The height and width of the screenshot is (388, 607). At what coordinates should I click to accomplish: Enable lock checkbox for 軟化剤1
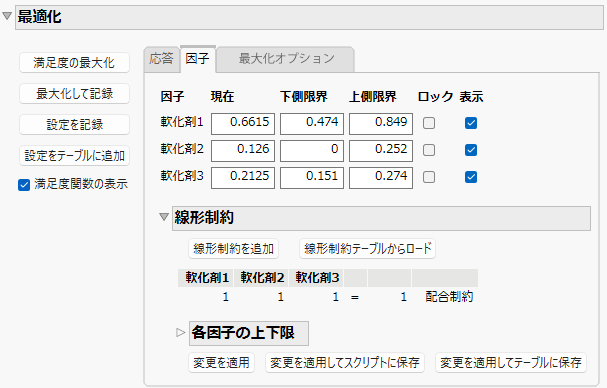(x=429, y=123)
